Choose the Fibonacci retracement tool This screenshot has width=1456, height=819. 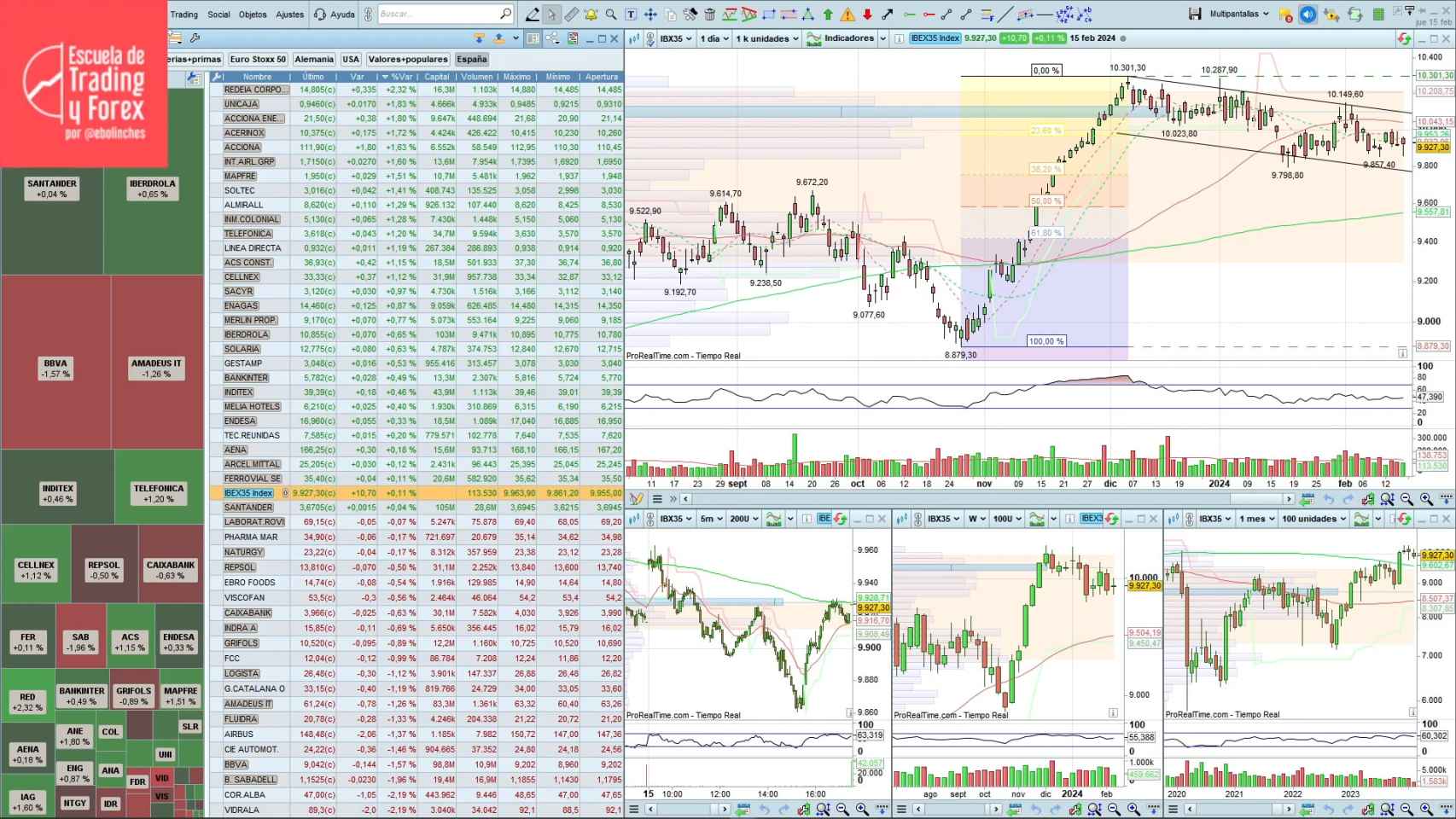click(987, 14)
